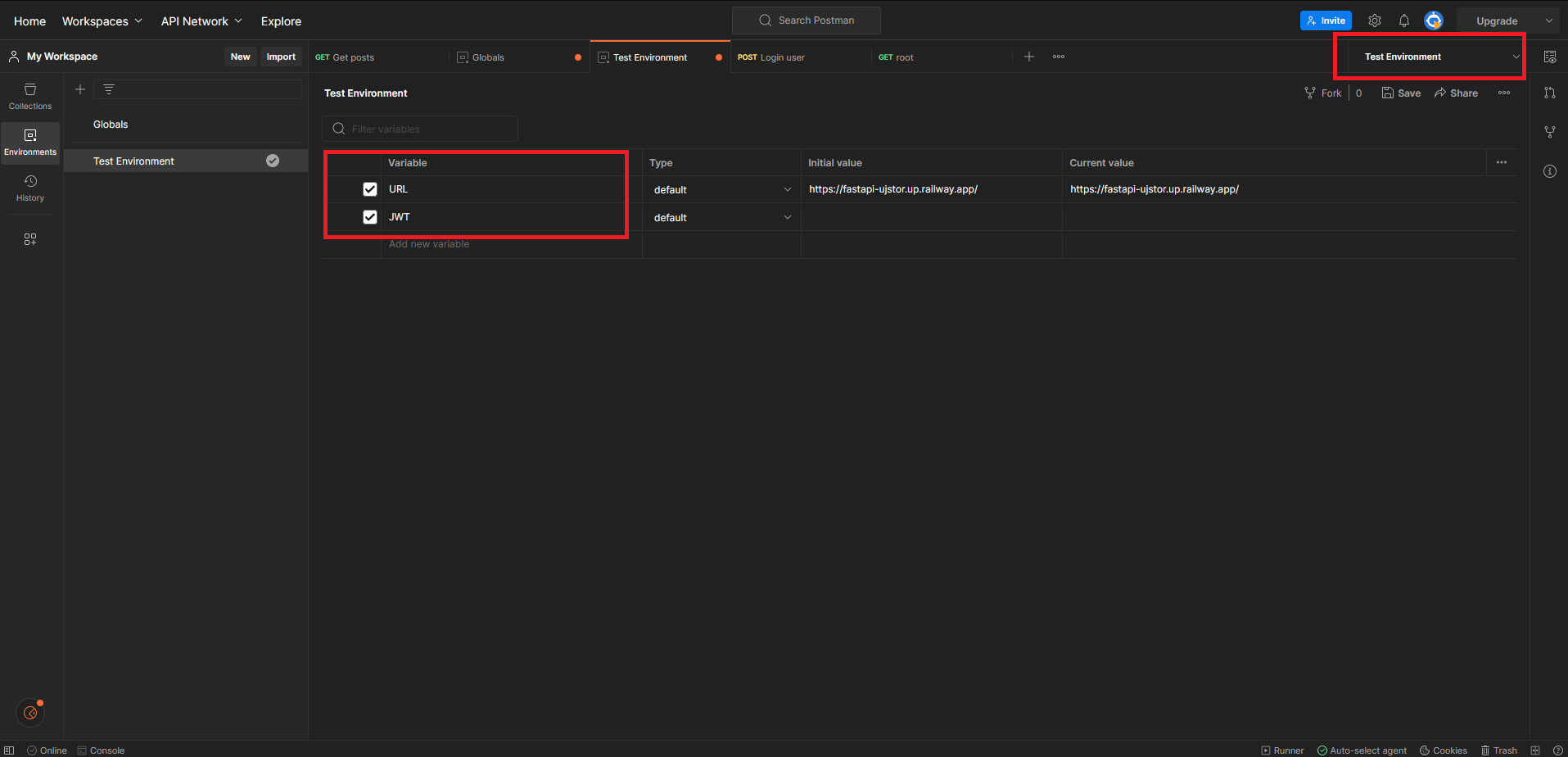Open the Runner from the status bar

pyautogui.click(x=1282, y=750)
